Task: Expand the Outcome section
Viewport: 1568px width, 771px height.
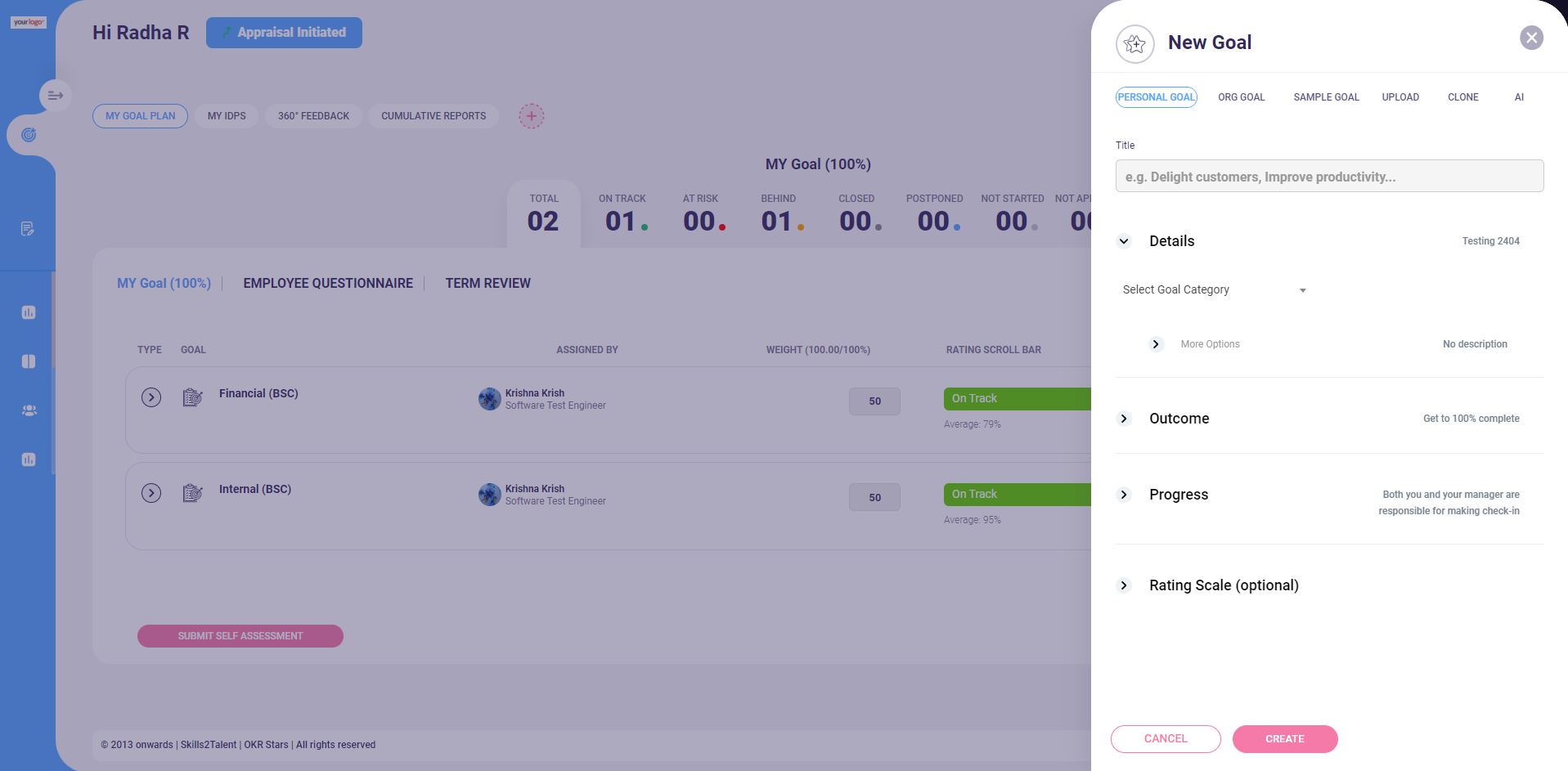Action: [1124, 419]
